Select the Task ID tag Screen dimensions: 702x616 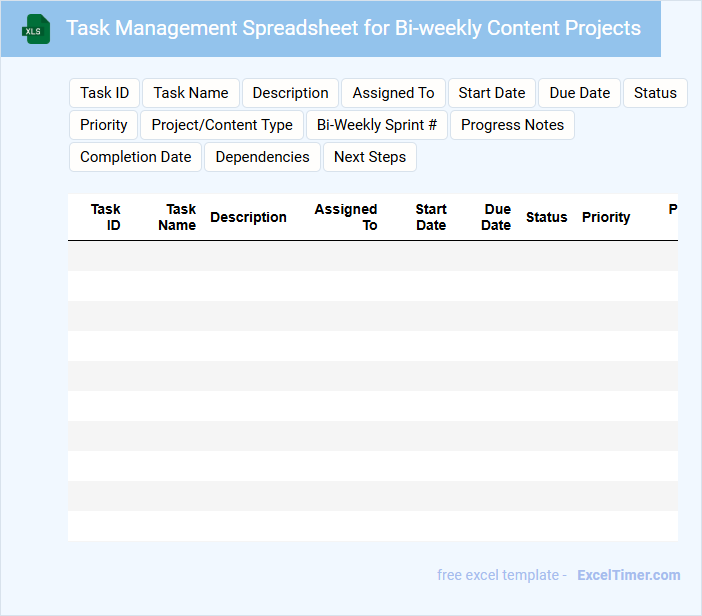(104, 93)
